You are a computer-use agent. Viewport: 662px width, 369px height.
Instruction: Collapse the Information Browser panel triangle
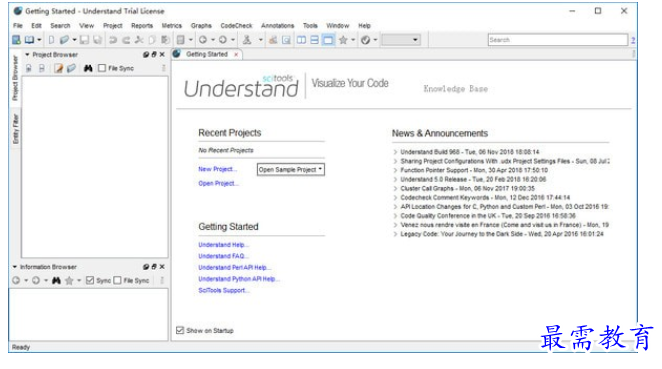tap(15, 267)
